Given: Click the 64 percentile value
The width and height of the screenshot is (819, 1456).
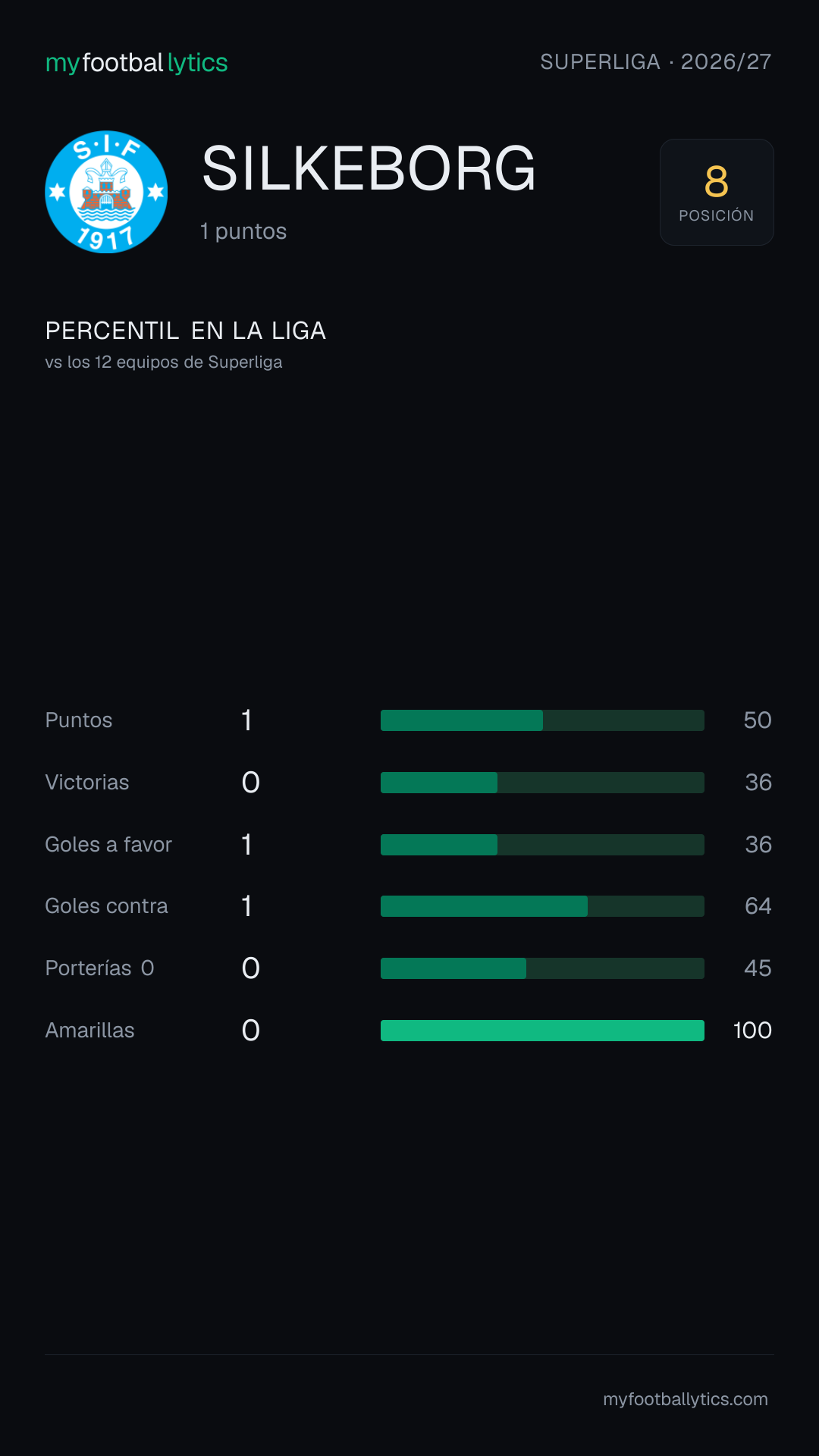Looking at the screenshot, I should point(758,906).
